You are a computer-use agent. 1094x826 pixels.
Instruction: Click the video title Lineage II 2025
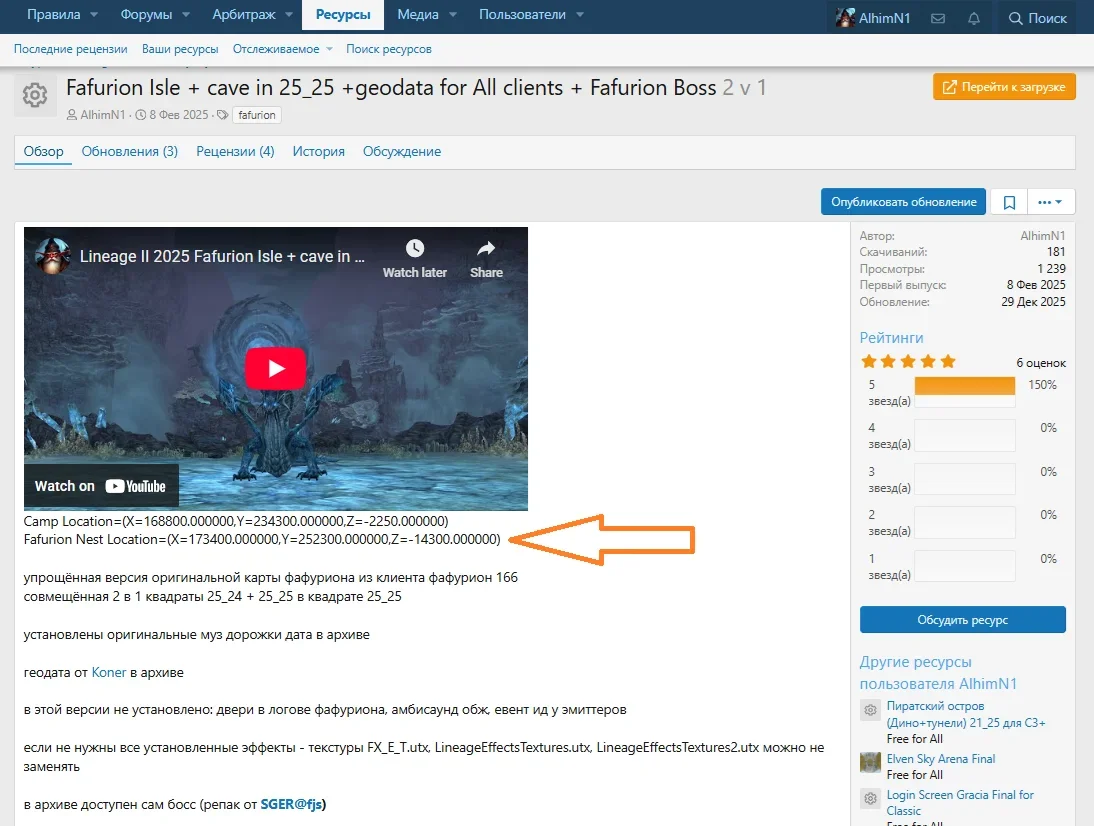[222, 256]
